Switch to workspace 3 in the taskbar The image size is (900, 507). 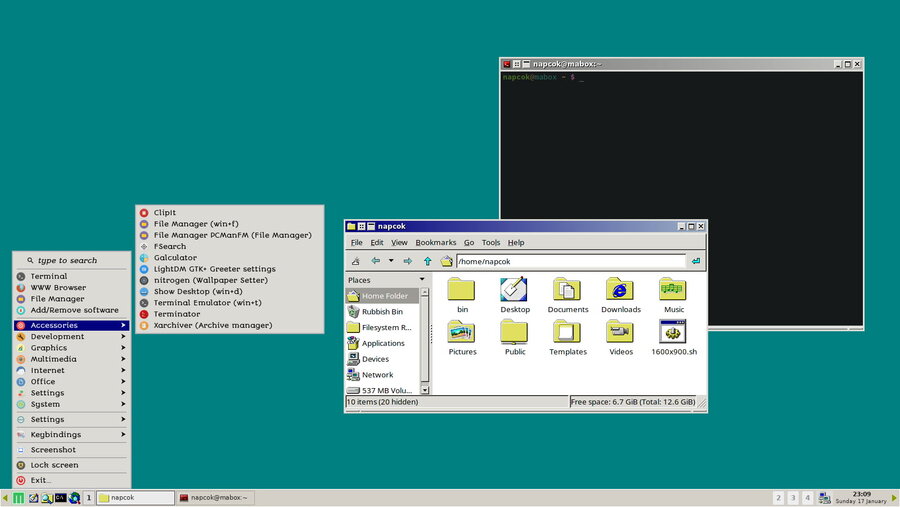pyautogui.click(x=793, y=498)
